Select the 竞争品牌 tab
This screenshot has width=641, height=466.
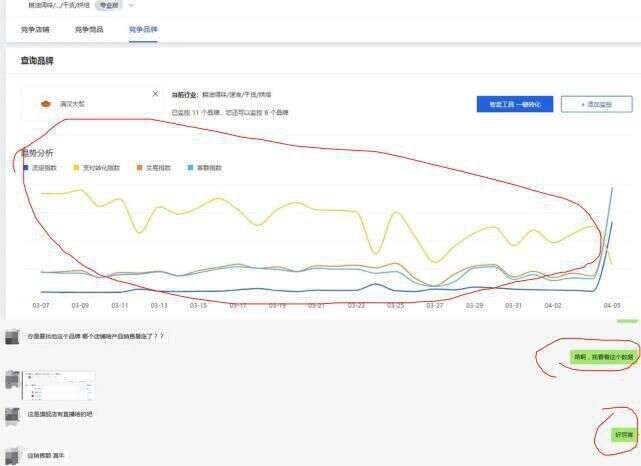pos(142,30)
